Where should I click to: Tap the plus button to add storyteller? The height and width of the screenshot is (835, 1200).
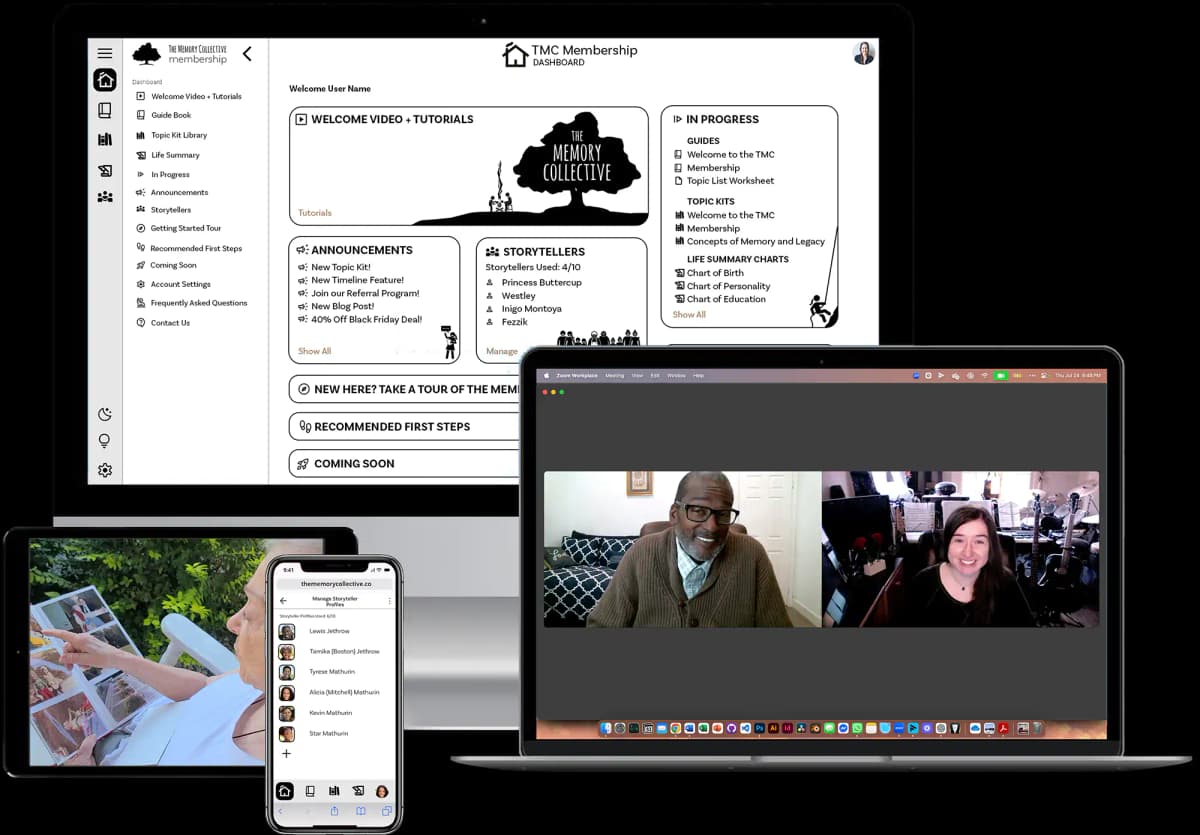pyautogui.click(x=286, y=754)
